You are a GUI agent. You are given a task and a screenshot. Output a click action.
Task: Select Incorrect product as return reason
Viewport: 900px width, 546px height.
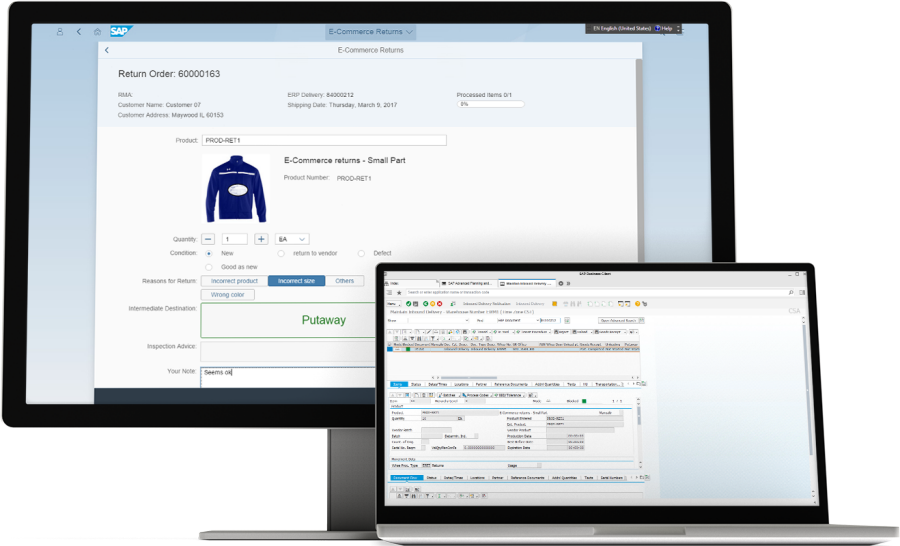coord(234,281)
